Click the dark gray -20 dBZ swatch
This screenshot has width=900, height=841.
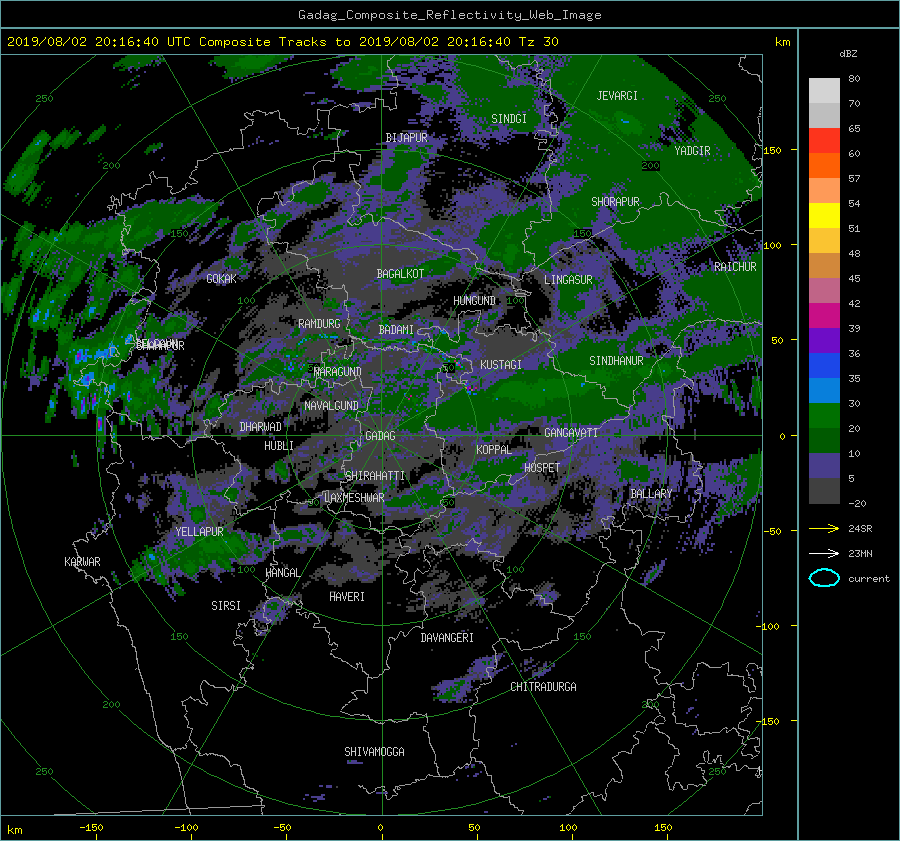click(824, 490)
